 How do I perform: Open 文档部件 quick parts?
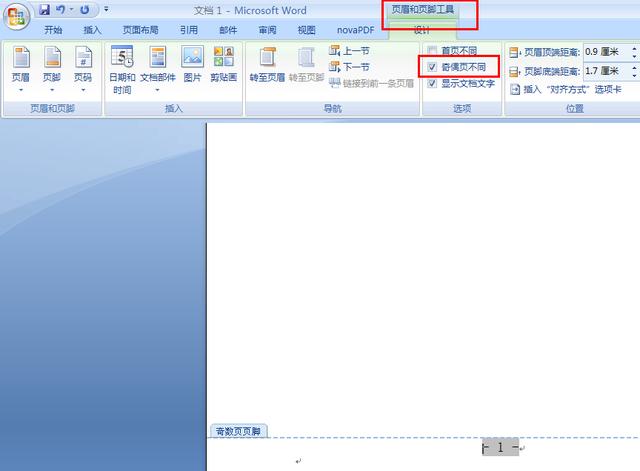point(158,69)
